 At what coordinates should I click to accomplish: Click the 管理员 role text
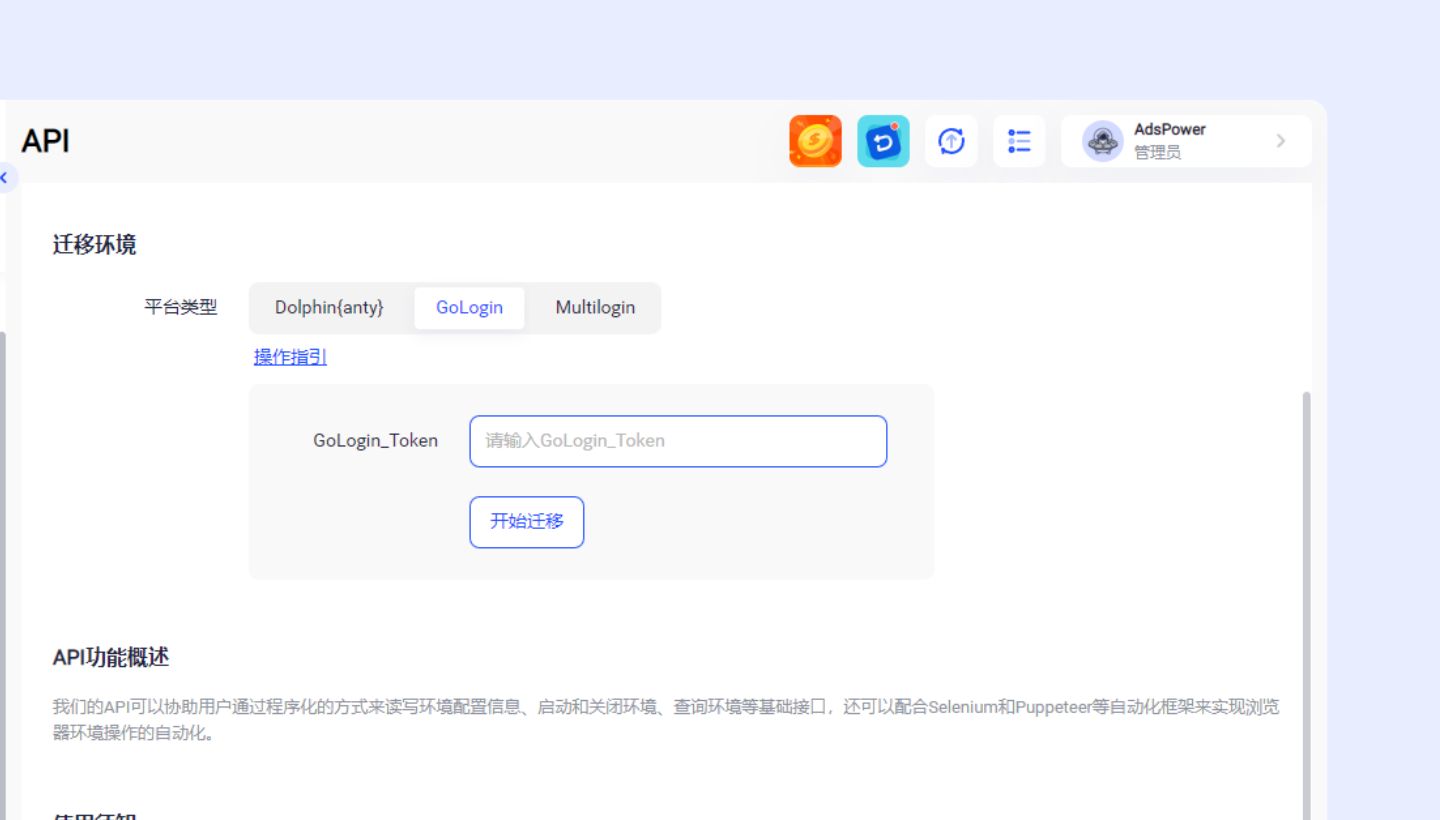[x=1157, y=153]
